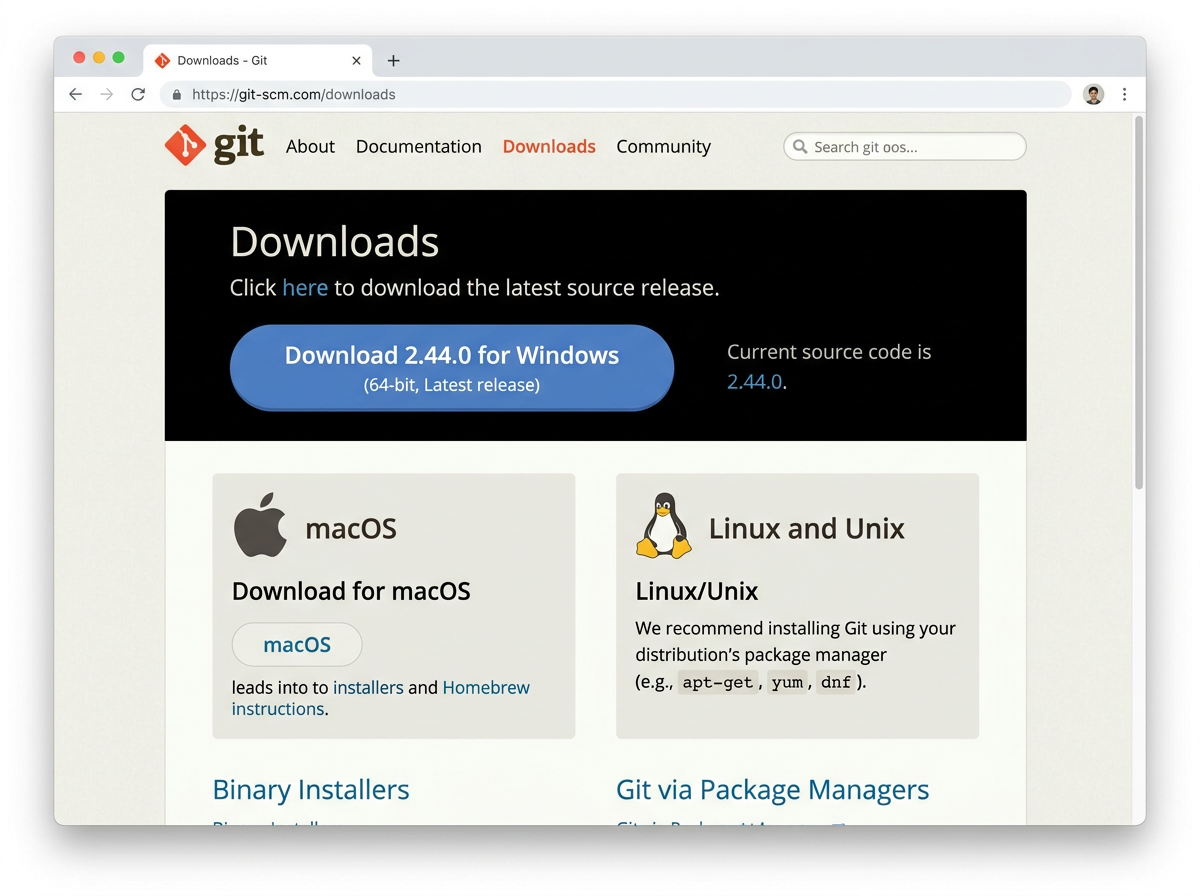Open the Community page

point(663,146)
